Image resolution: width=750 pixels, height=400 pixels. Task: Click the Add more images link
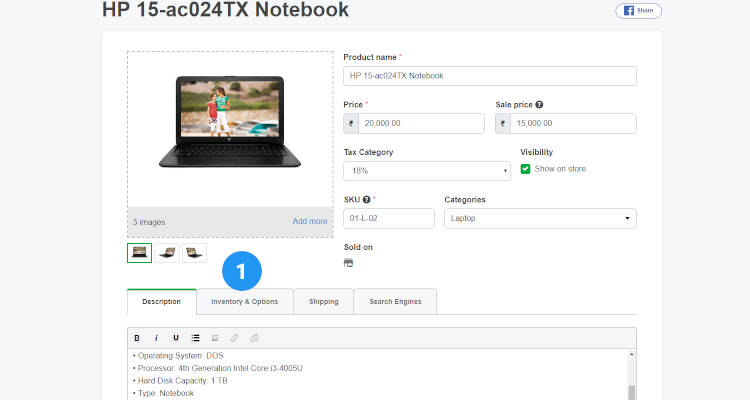click(310, 221)
